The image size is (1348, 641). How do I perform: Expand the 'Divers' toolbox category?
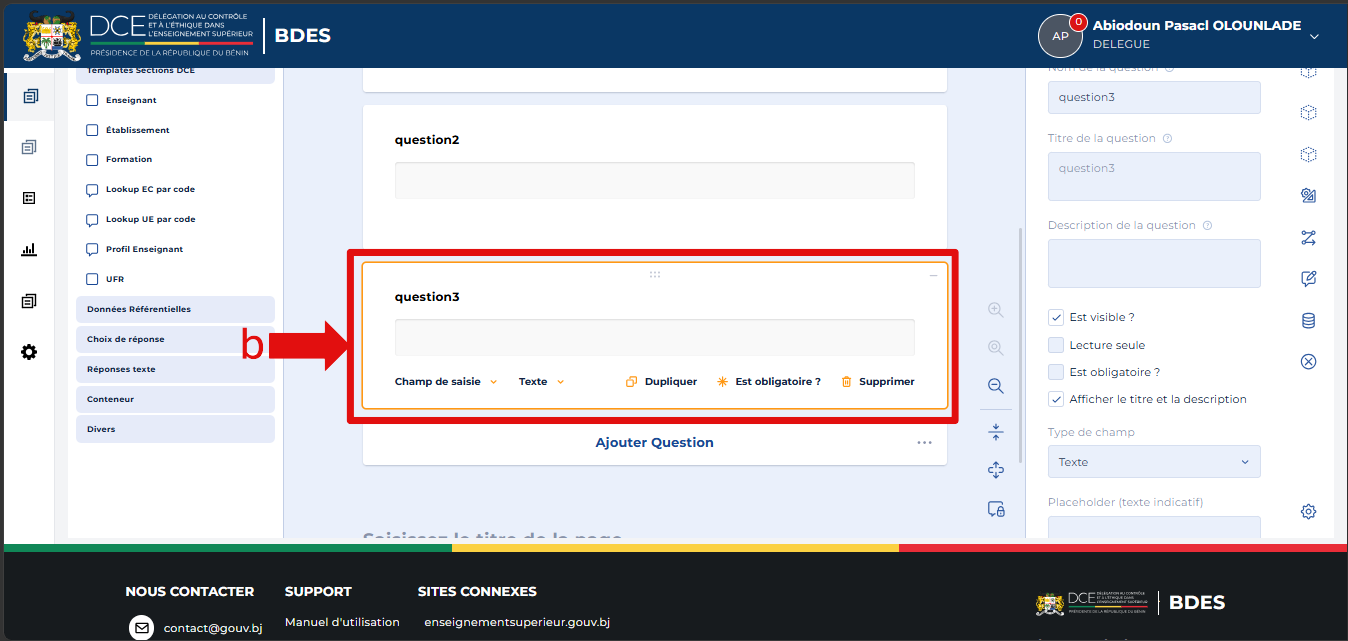click(x=175, y=429)
